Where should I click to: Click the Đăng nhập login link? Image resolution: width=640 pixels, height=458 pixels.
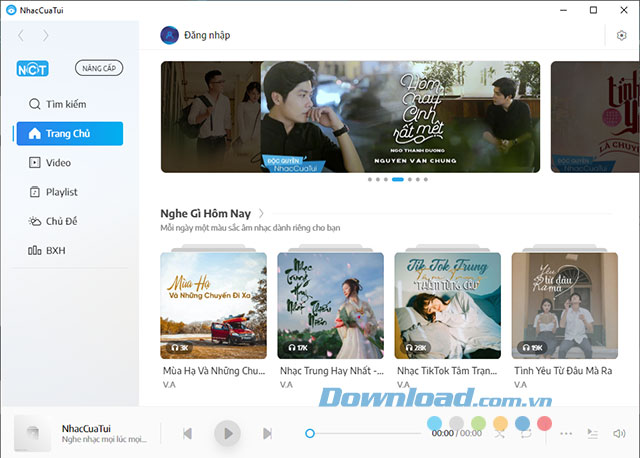pyautogui.click(x=207, y=35)
